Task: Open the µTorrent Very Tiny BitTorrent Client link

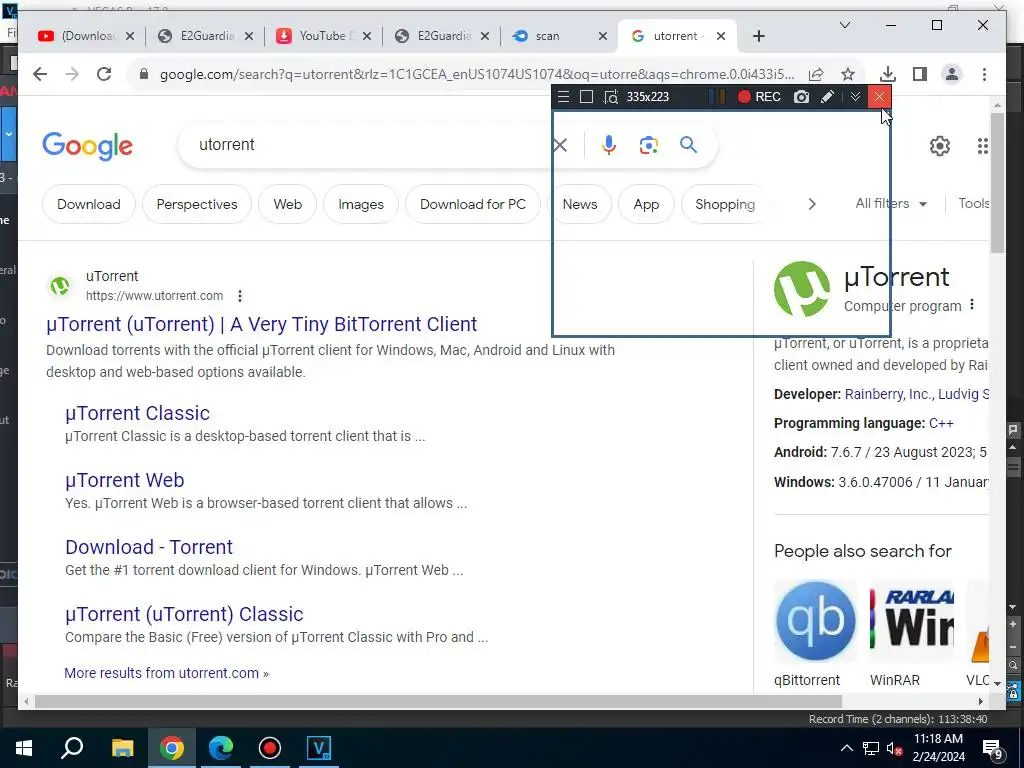Action: [261, 324]
